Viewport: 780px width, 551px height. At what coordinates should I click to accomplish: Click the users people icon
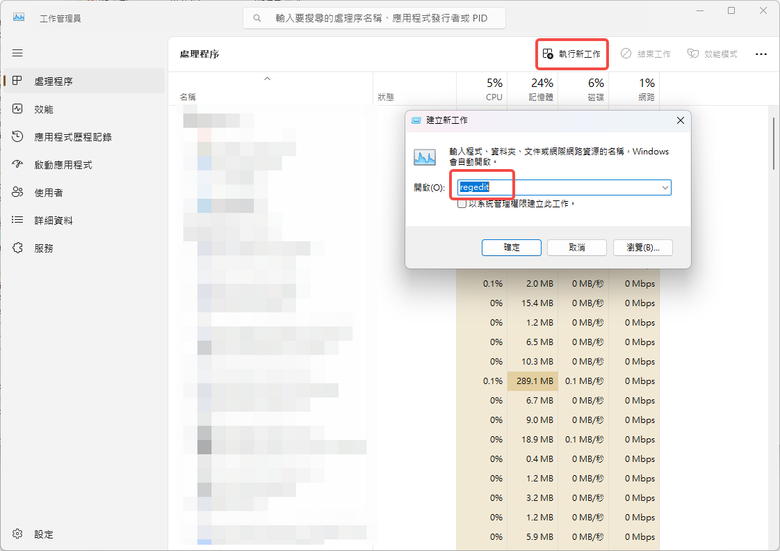pos(17,192)
